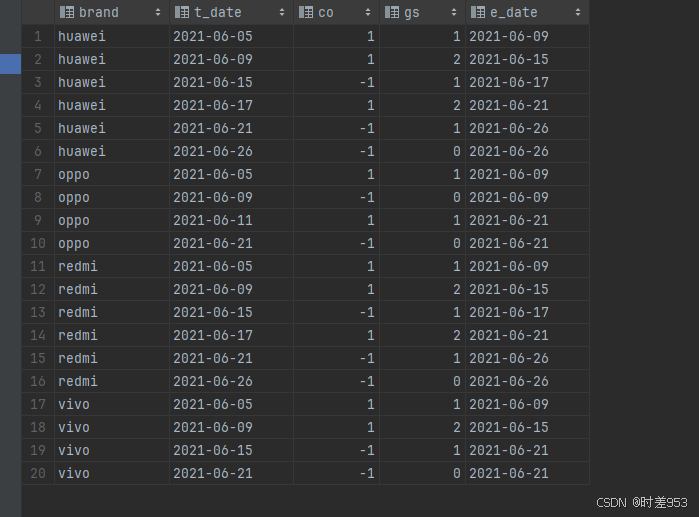Screen dimensions: 699x517
Task: Click vivo brand cell in row 20
Action: click(112, 473)
